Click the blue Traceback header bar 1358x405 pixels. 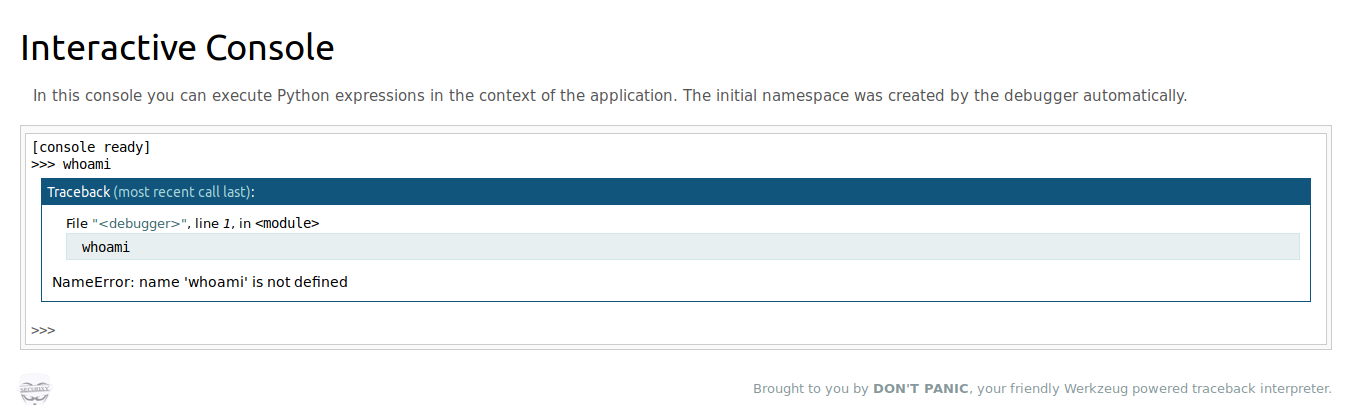(675, 191)
